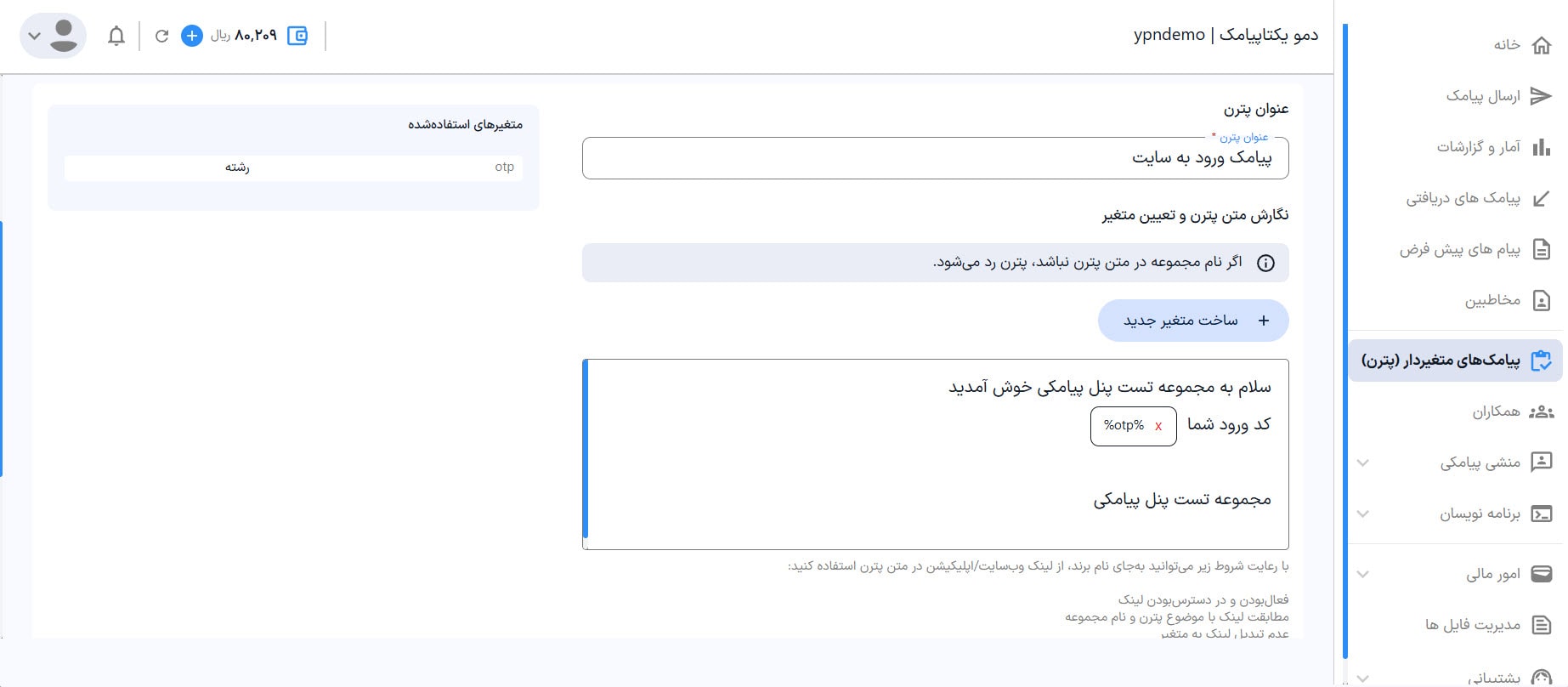This screenshot has width=1568, height=687.
Task: Expand the امور مالی submenu
Action: [x=1363, y=574]
